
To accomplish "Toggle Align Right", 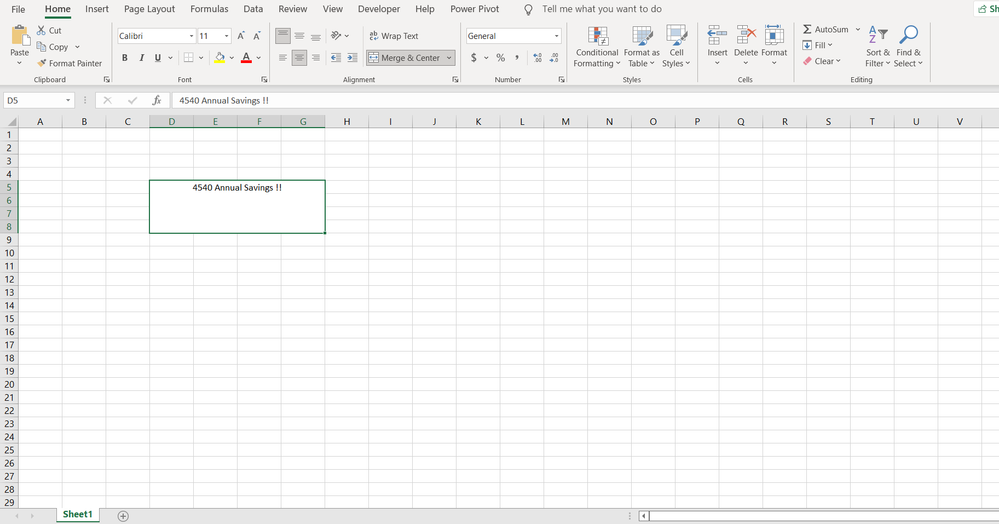I will point(315,58).
